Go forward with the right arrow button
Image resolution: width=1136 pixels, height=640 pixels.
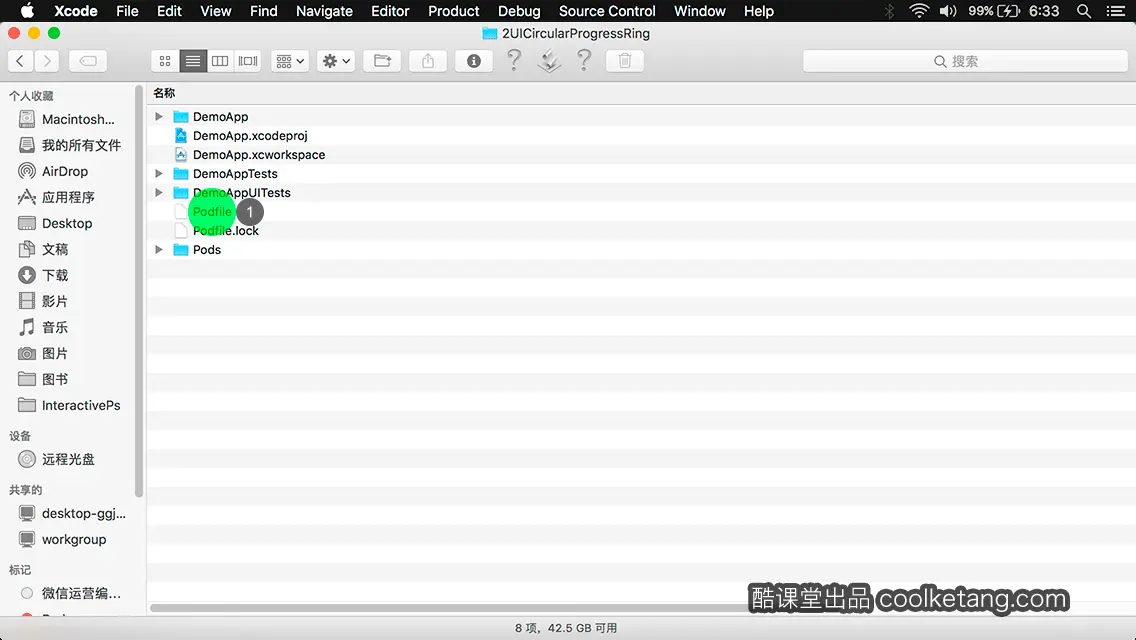(x=46, y=61)
